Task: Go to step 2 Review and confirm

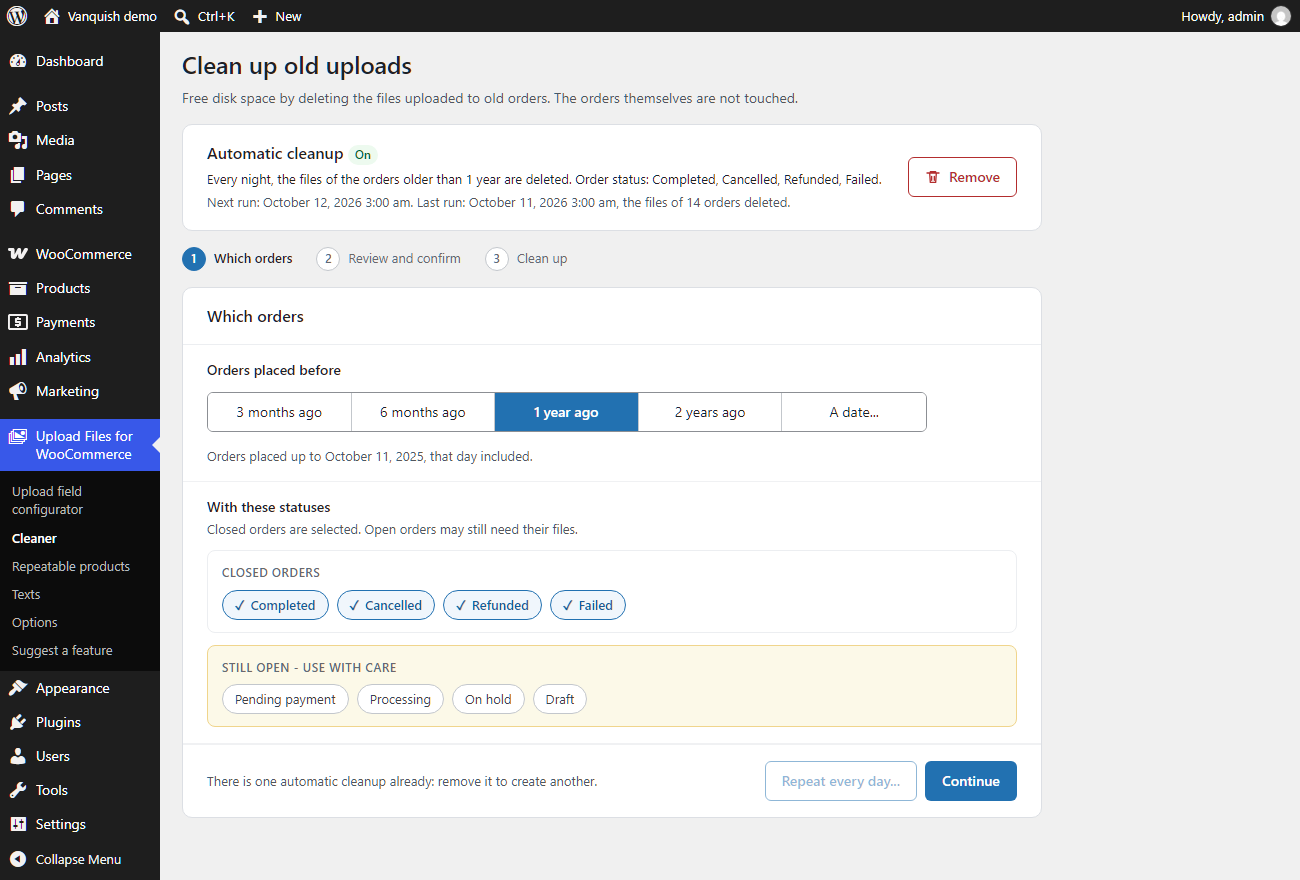Action: pyautogui.click(x=389, y=258)
